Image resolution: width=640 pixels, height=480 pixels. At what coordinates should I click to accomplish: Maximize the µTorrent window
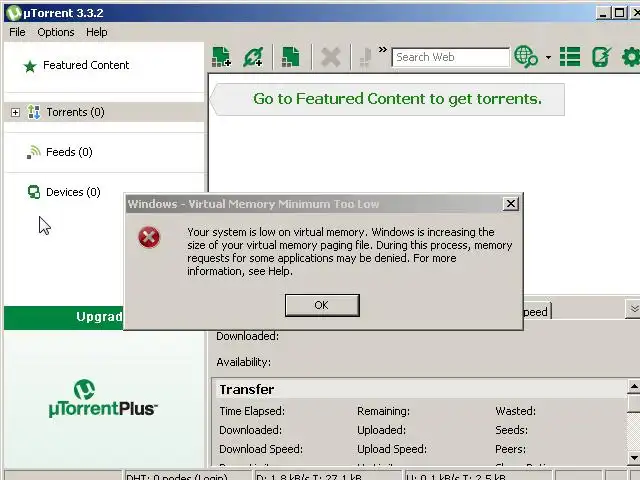[x=619, y=13]
